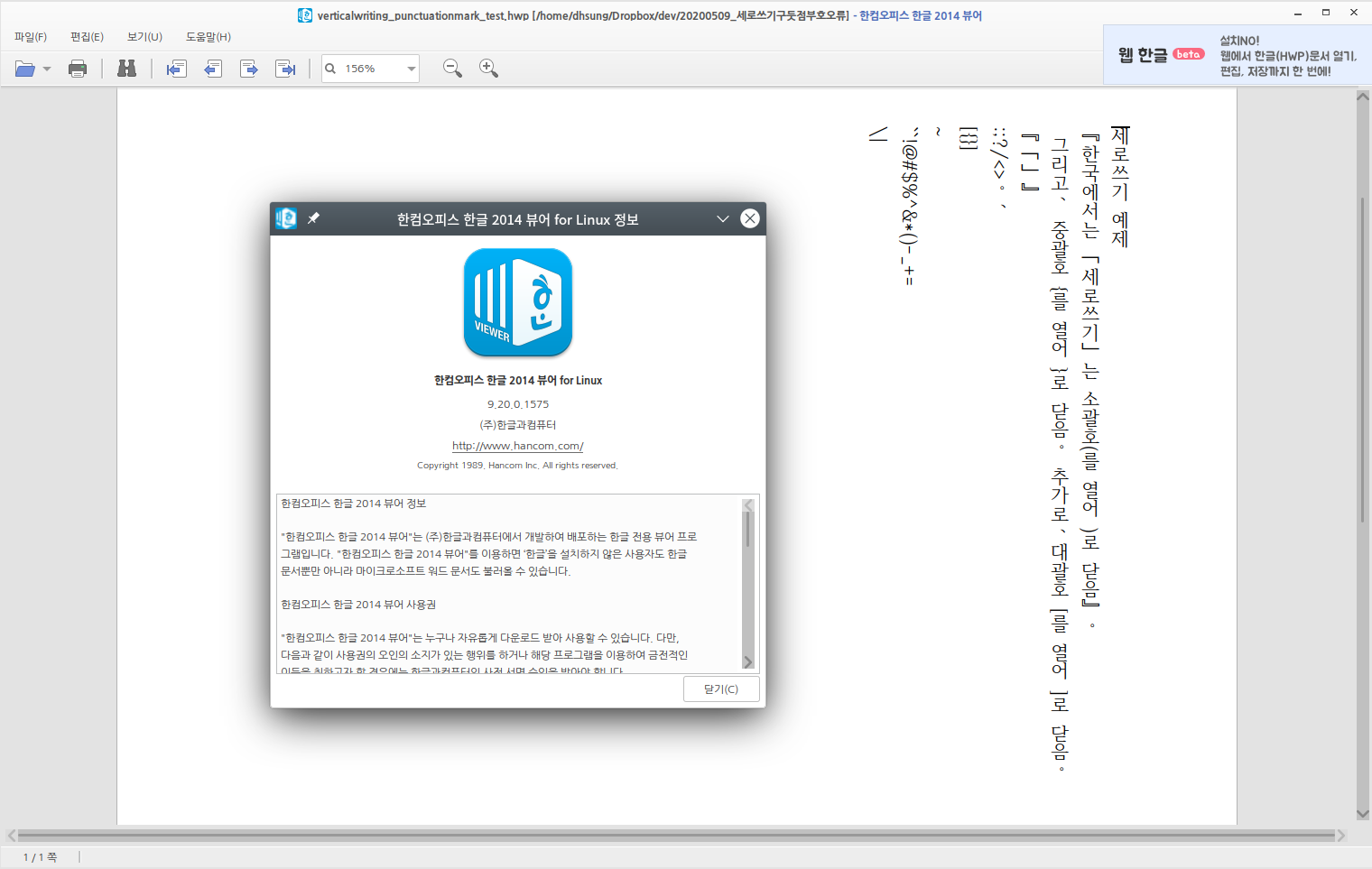Go to the first page
Image resolution: width=1372 pixels, height=869 pixels.
pos(176,69)
